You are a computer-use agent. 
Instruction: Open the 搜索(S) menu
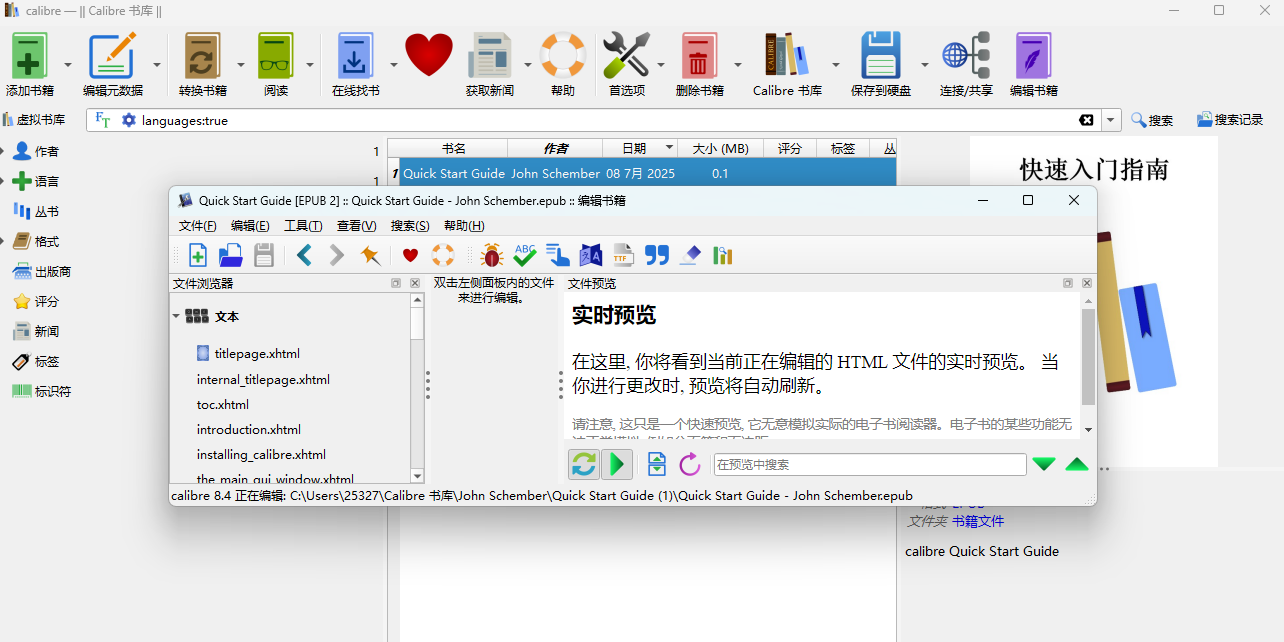coord(410,226)
